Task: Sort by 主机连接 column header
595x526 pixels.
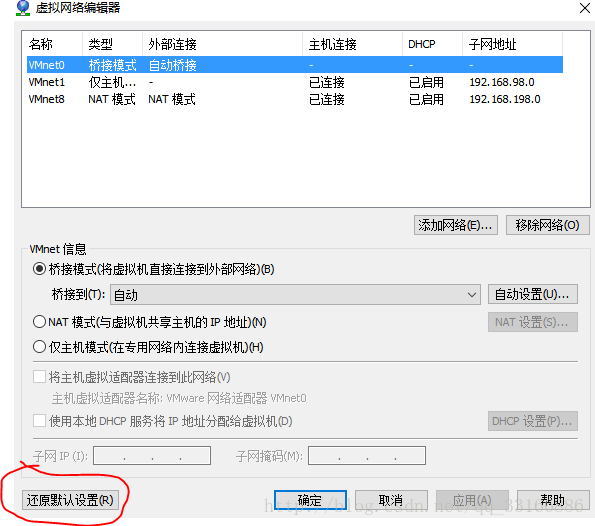Action: pos(353,44)
